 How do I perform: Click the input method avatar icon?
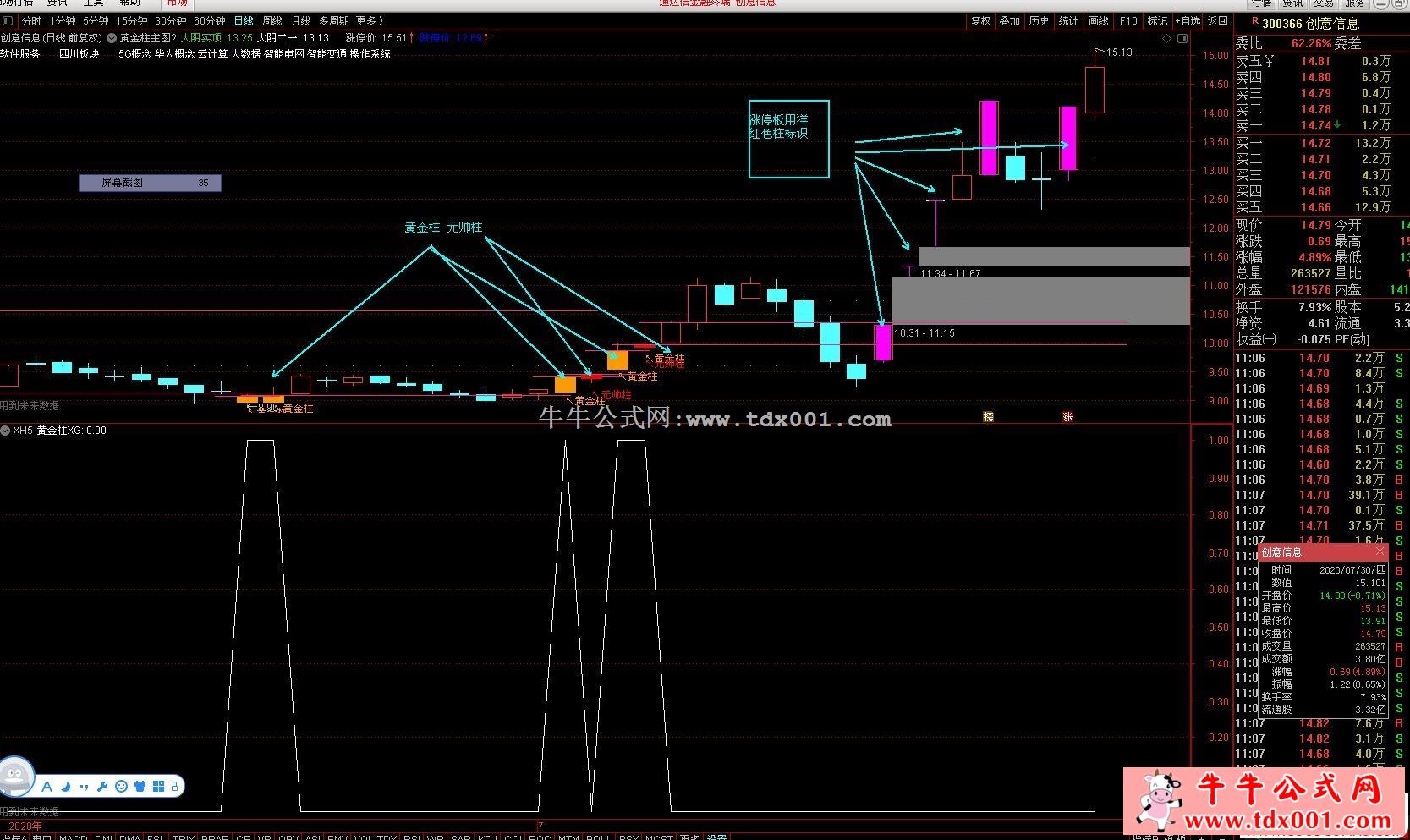click(16, 777)
